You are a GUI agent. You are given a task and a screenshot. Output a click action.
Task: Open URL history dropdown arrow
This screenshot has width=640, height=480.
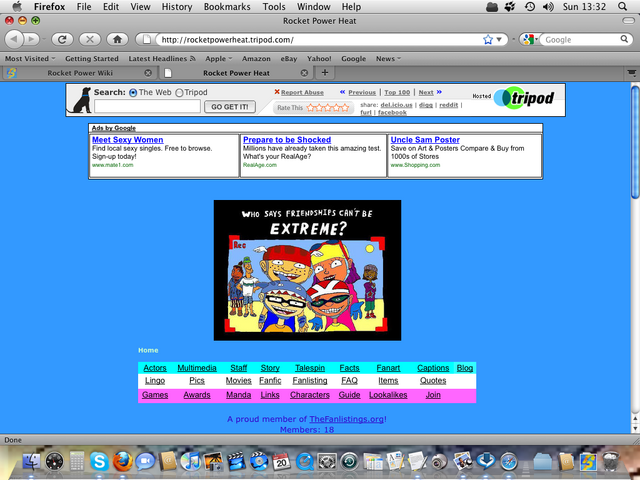point(499,40)
